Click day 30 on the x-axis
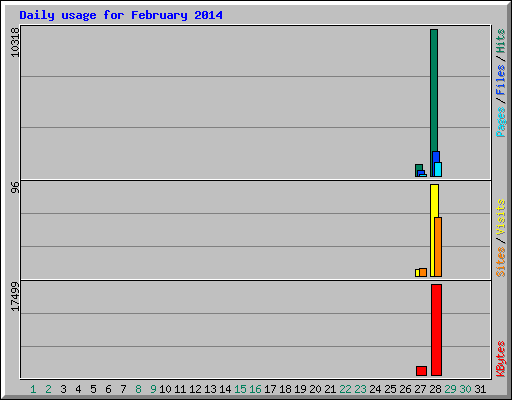Screen dimensions: 512x400 click(x=465, y=389)
